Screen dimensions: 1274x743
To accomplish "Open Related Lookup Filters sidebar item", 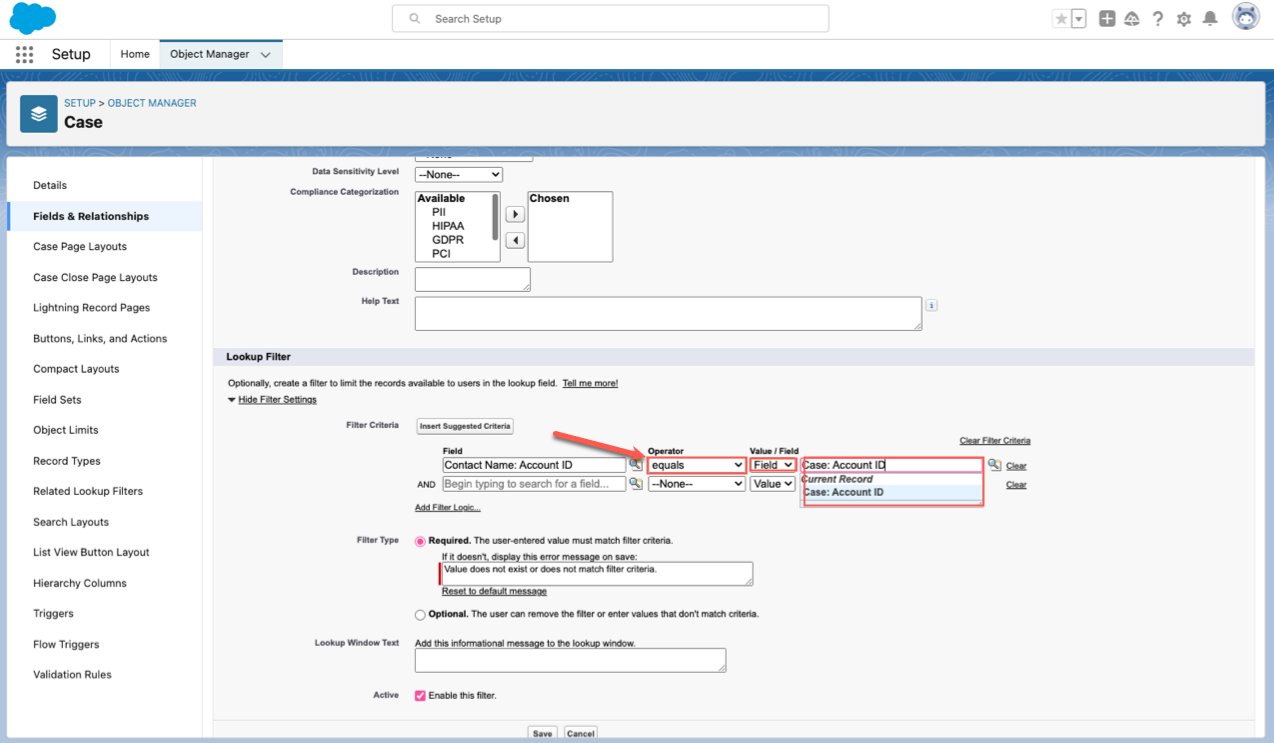I will [88, 491].
